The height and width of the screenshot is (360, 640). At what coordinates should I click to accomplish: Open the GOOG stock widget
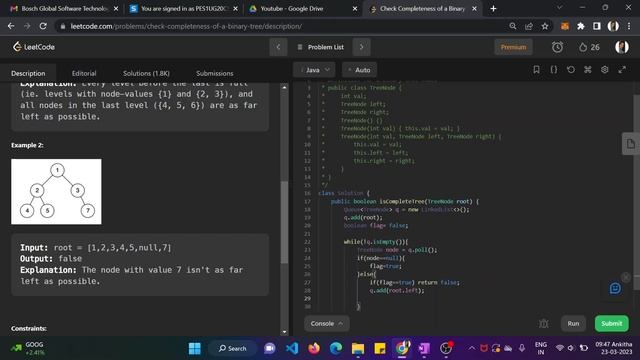point(27,348)
